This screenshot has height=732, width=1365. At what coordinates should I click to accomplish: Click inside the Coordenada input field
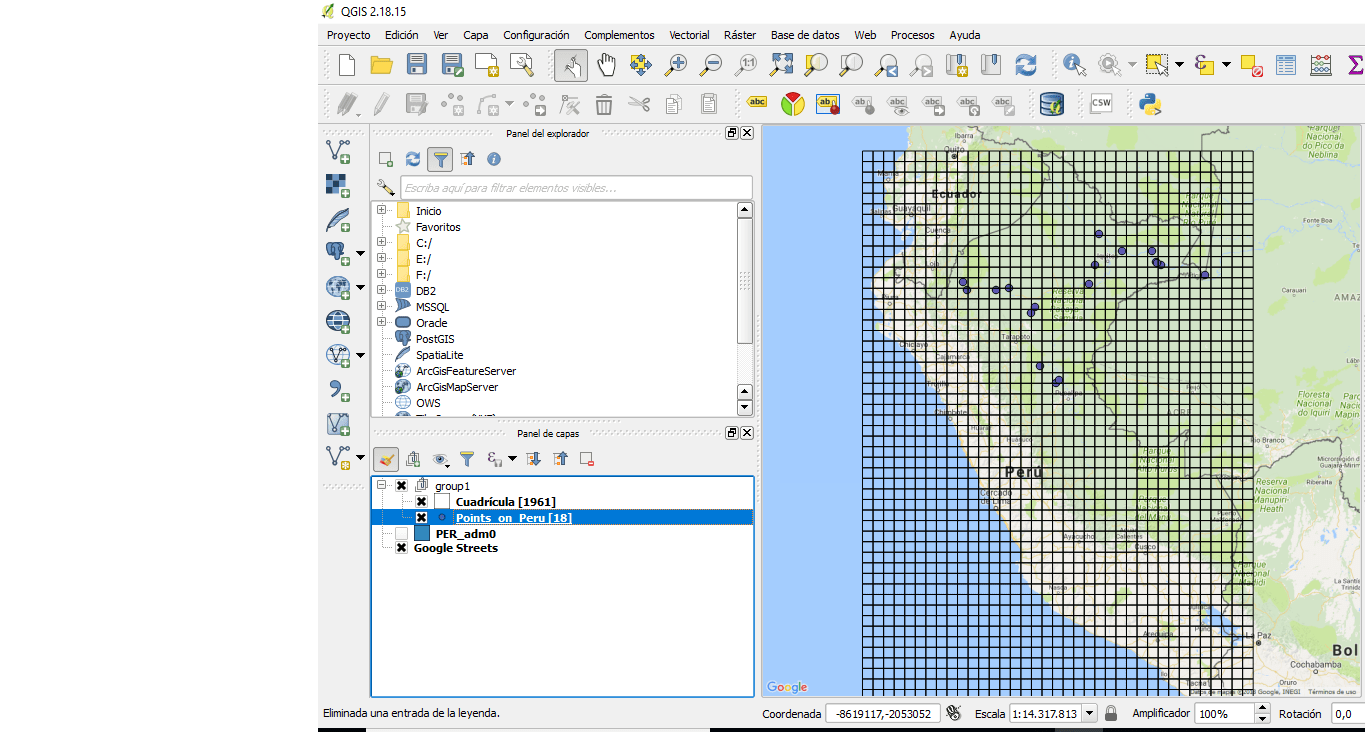click(x=883, y=713)
